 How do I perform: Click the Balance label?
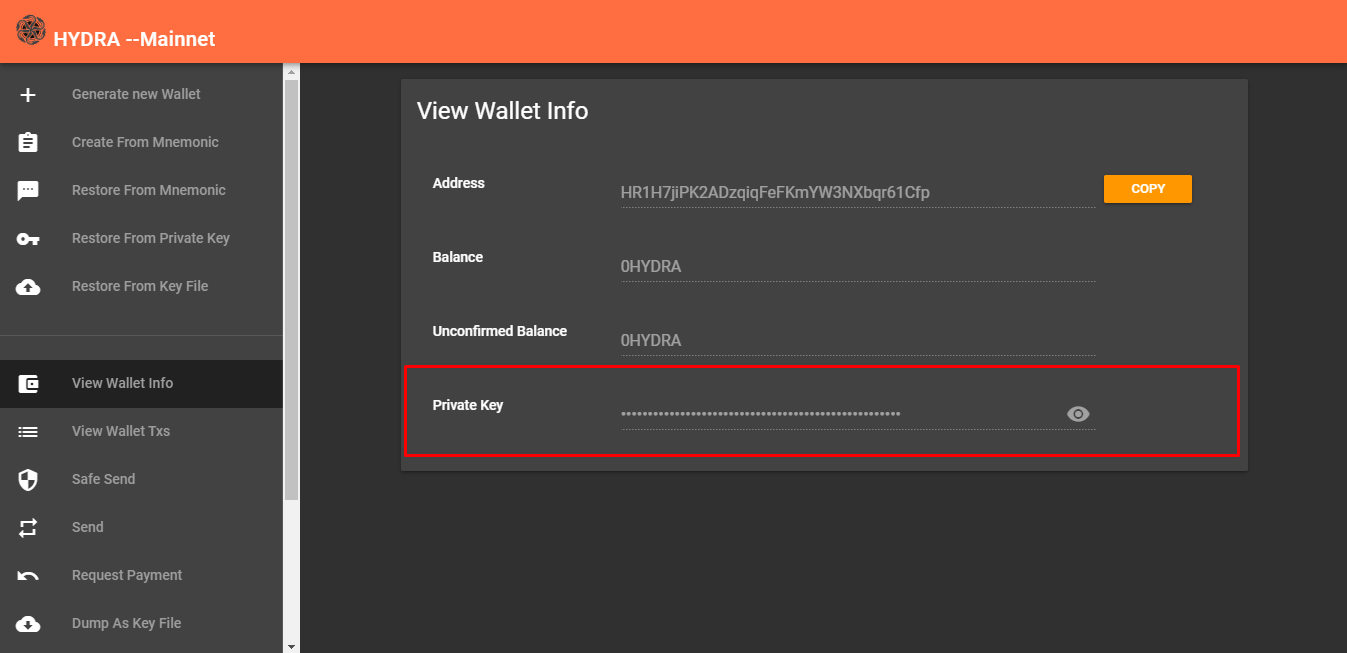pos(458,257)
